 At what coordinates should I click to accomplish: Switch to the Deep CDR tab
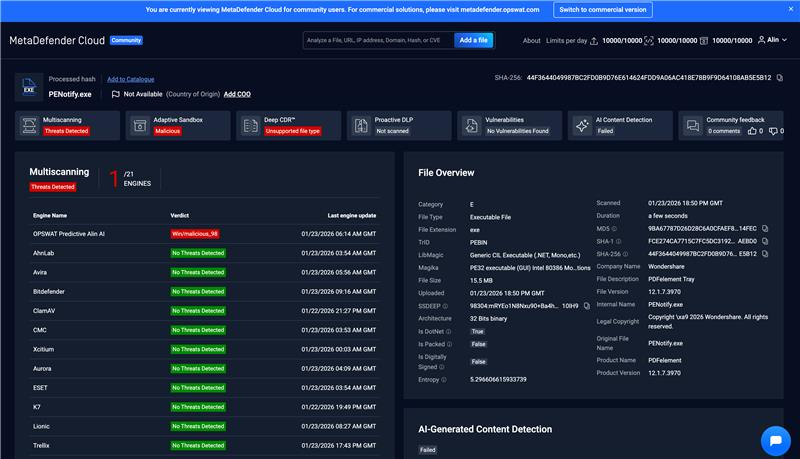coord(288,125)
